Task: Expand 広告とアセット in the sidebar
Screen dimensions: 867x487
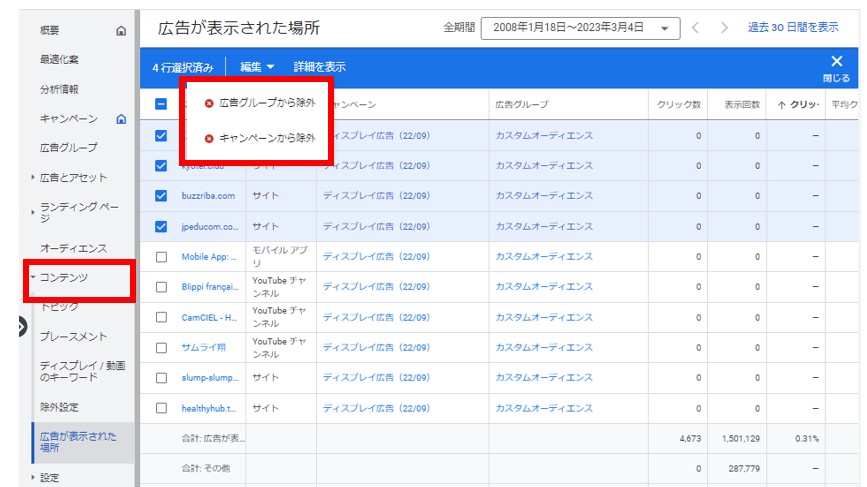Action: click(x=33, y=177)
